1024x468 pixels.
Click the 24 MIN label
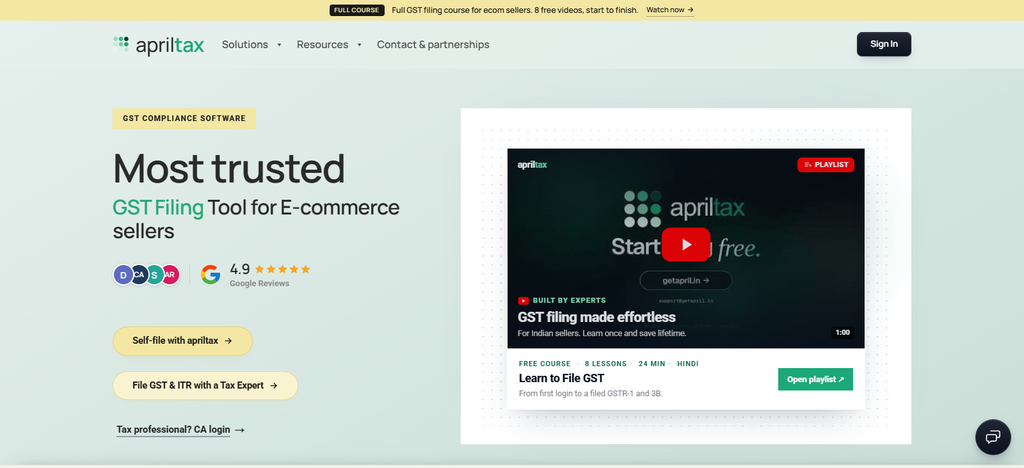[x=652, y=364]
